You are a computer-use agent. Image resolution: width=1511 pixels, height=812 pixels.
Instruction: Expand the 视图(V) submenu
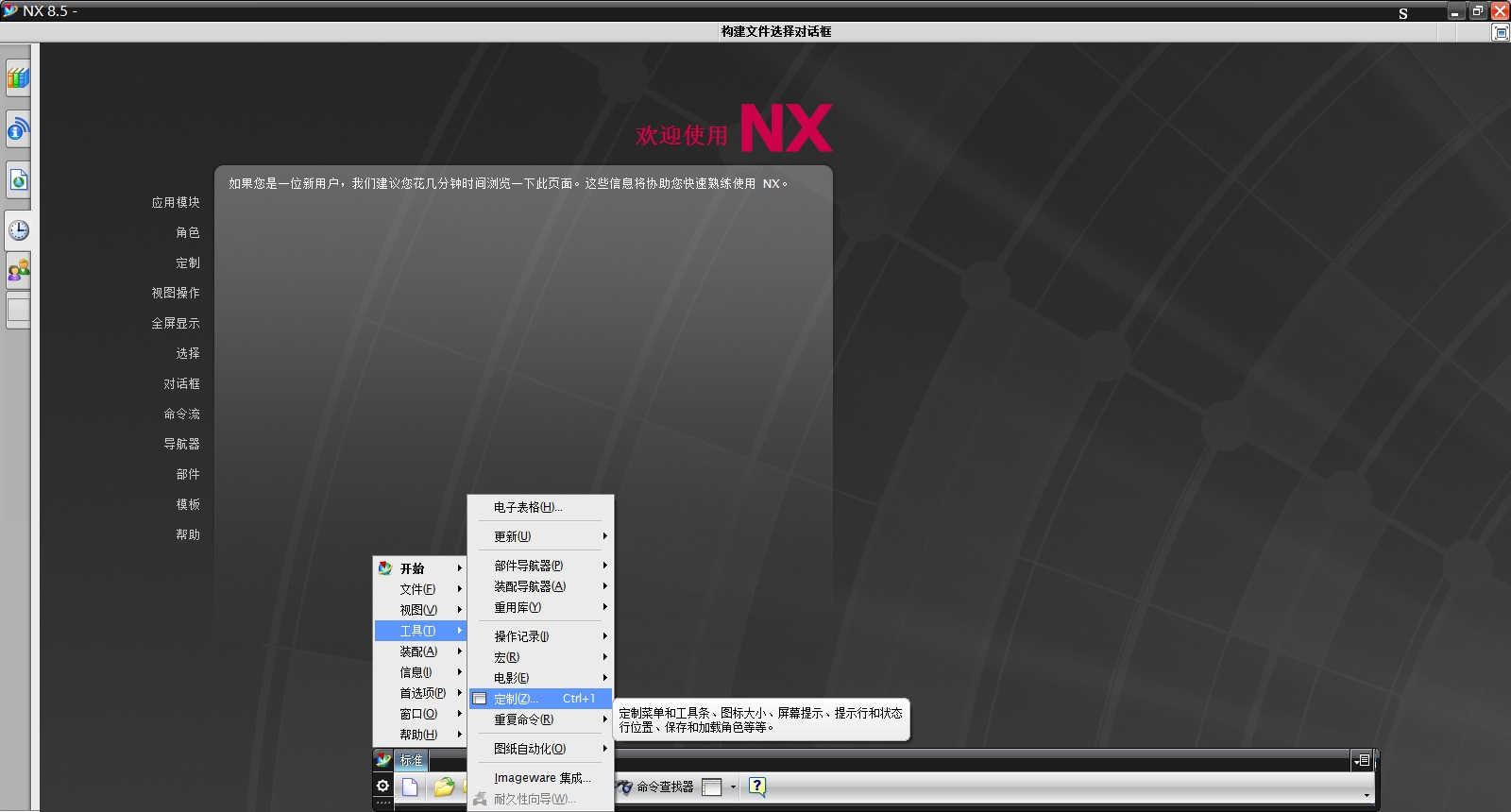point(420,610)
